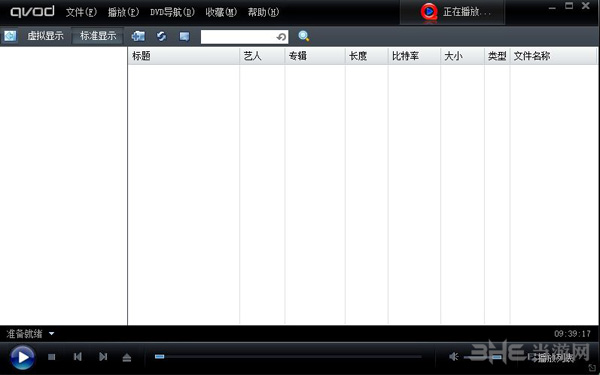Click the playback seek bar handle
The image size is (600, 375).
point(160,356)
